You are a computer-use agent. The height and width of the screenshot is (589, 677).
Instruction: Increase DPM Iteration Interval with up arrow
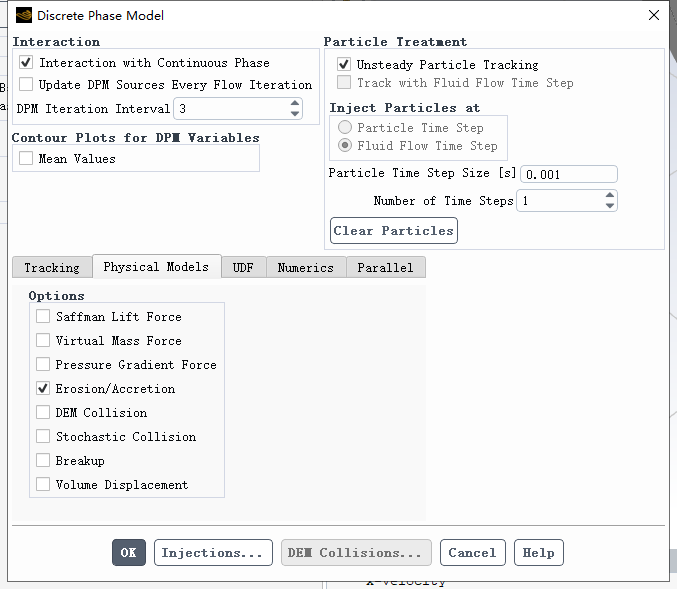(x=294, y=103)
